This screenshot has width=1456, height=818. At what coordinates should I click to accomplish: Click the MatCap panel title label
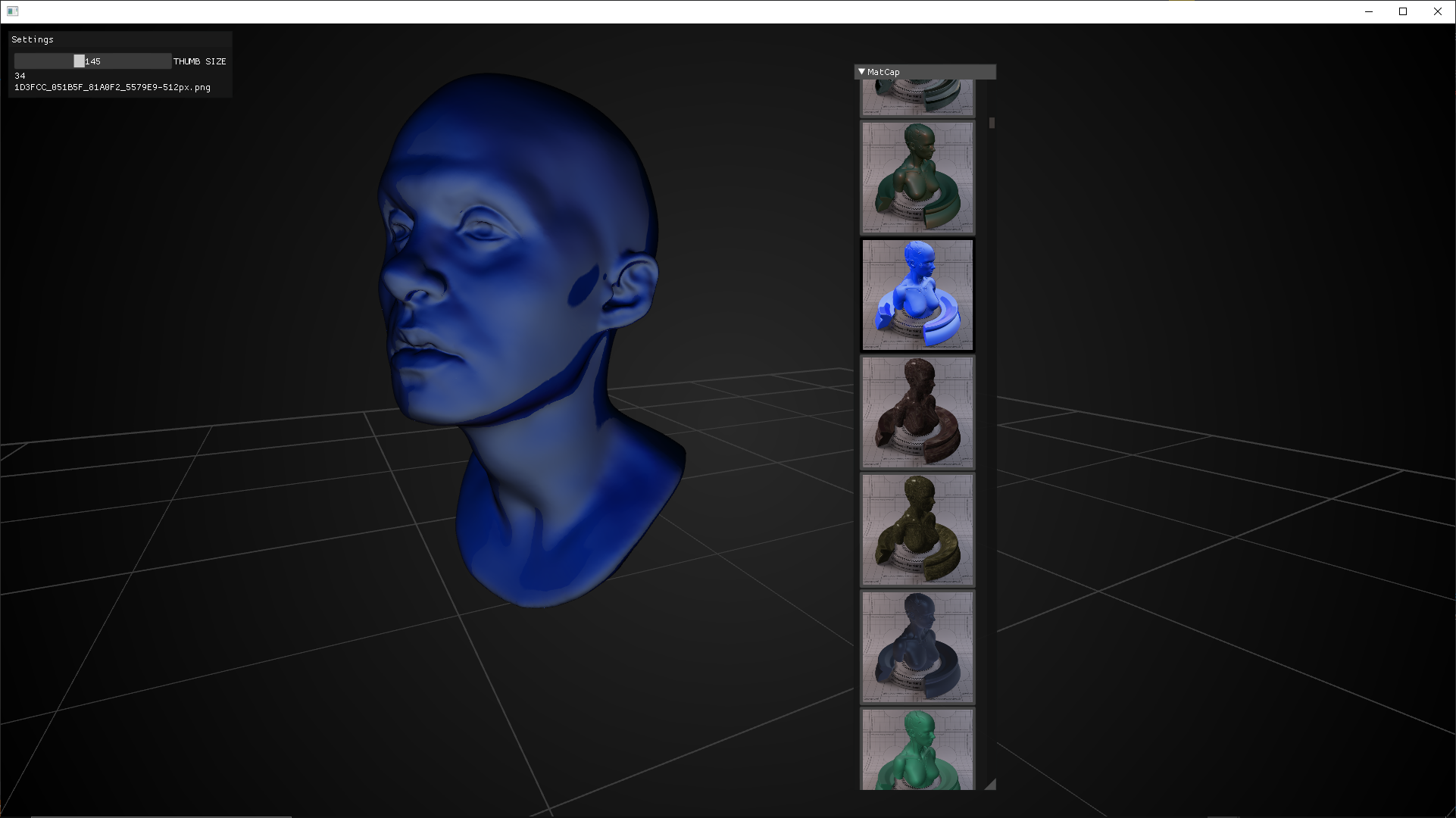[x=883, y=72]
